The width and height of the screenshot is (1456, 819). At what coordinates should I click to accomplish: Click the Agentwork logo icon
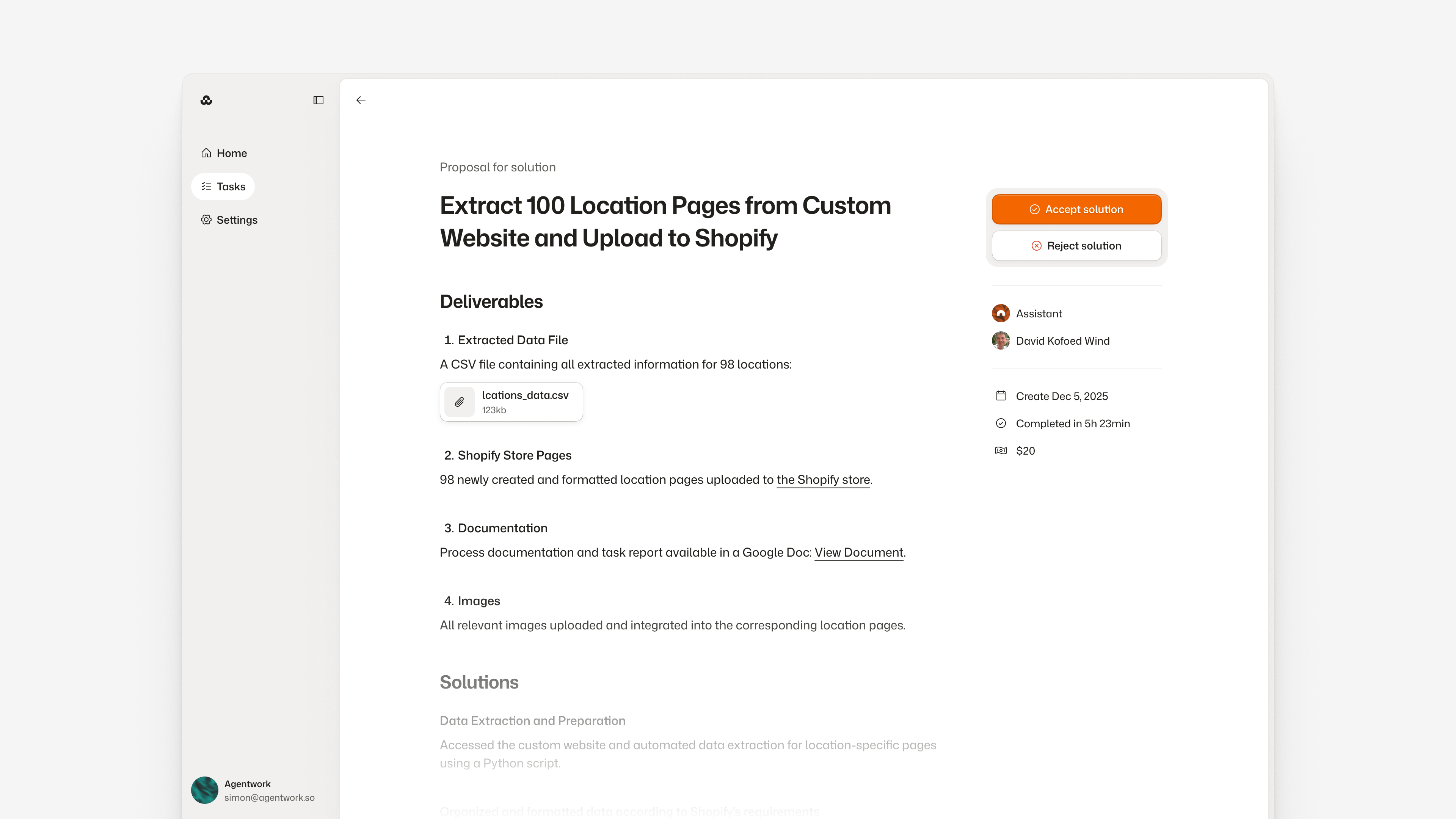pyautogui.click(x=206, y=100)
